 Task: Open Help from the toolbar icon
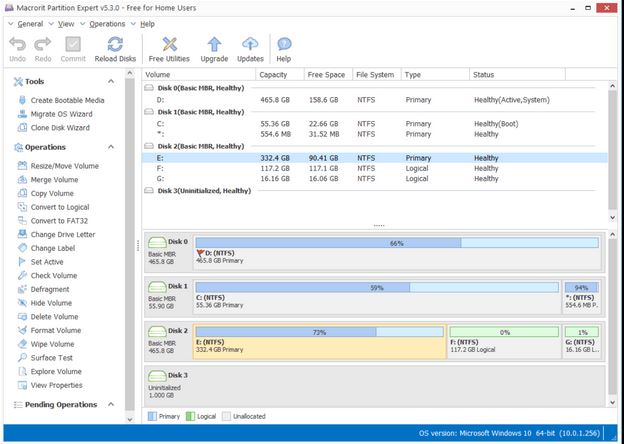[284, 44]
